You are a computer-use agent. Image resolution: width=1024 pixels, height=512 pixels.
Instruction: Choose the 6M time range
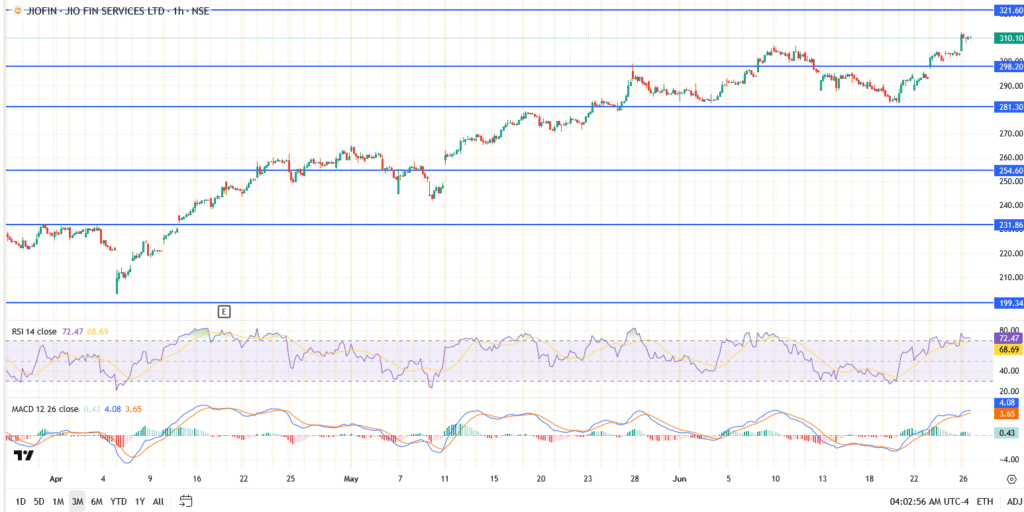(96, 501)
